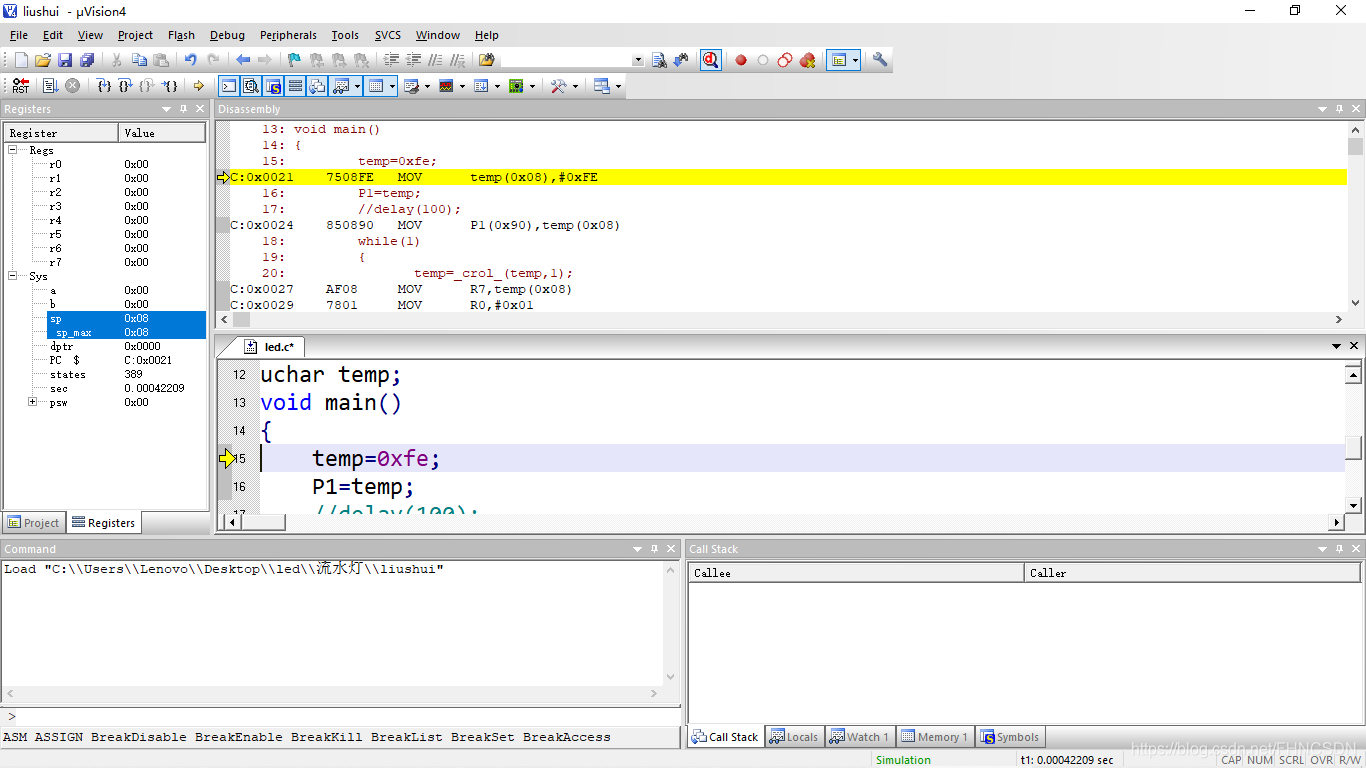Viewport: 1366px width, 768px height.
Task: Click the Step Over icon
Action: coord(125,86)
